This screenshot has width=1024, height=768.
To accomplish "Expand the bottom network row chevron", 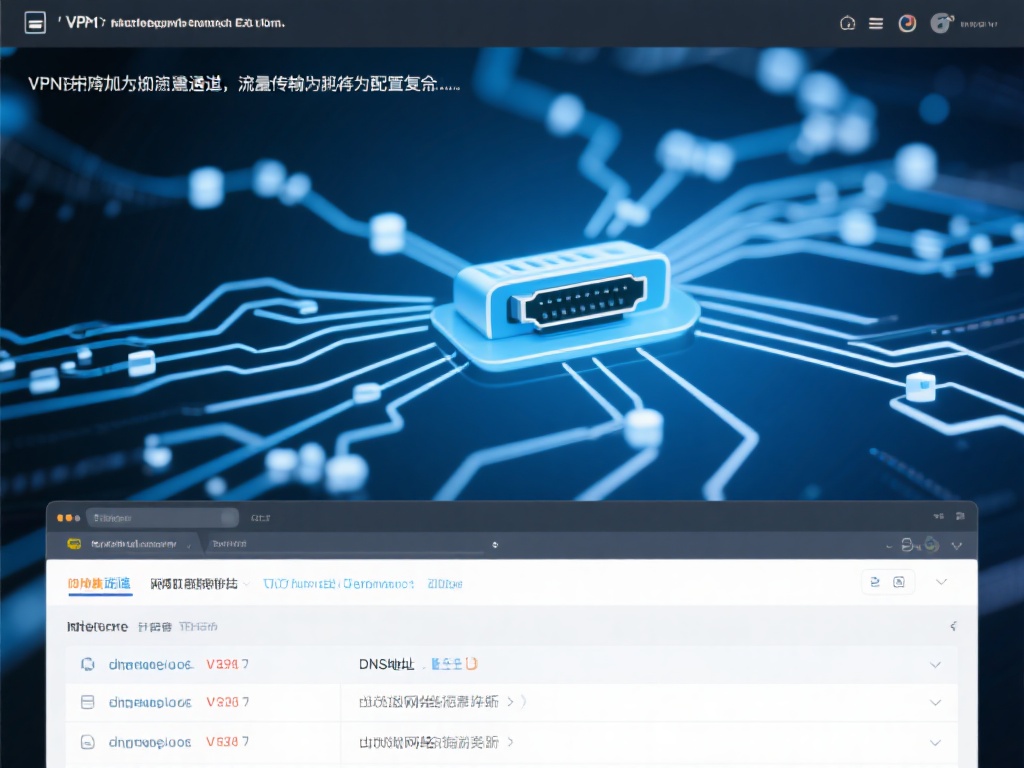I will pyautogui.click(x=935, y=742).
